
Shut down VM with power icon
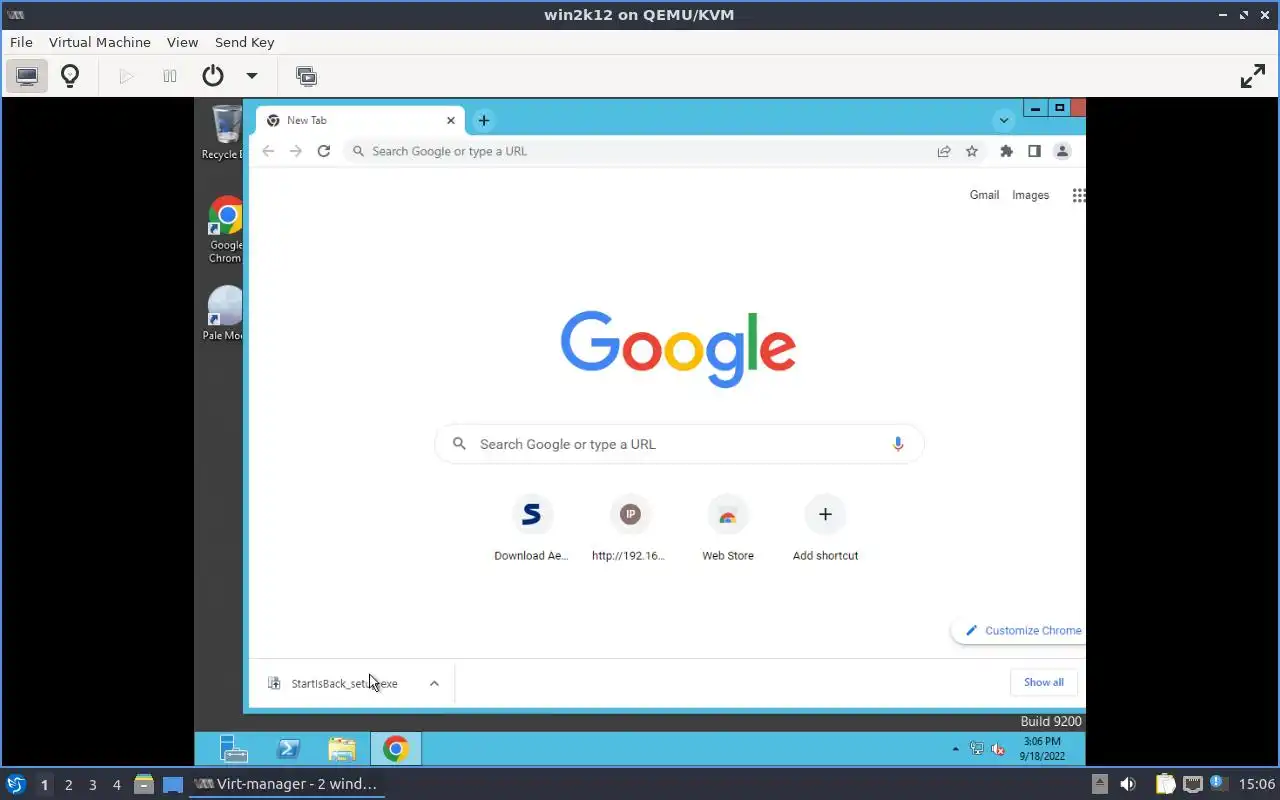[213, 76]
